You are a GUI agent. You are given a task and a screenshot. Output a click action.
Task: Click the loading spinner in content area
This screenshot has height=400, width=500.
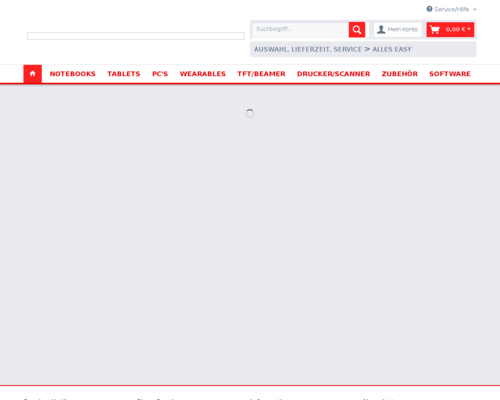pyautogui.click(x=250, y=113)
